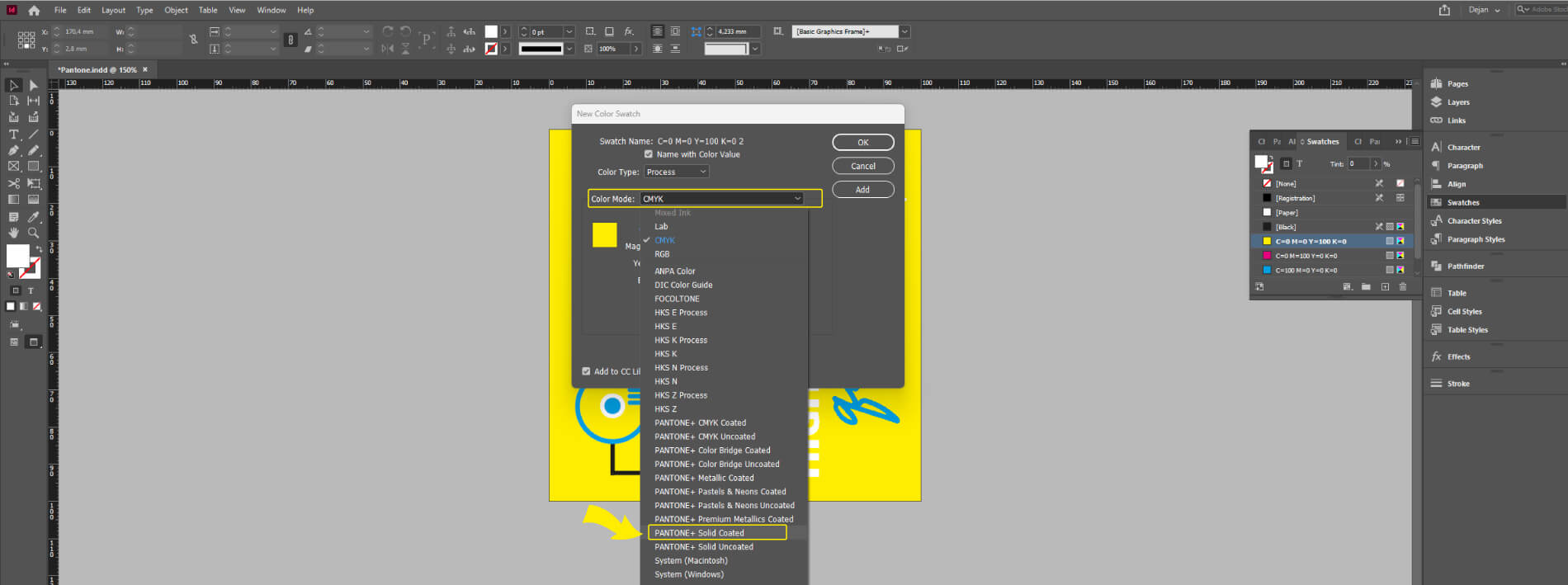Screen dimensions: 1568x585
Task: Select the Scissors tool
Action: pos(13,183)
